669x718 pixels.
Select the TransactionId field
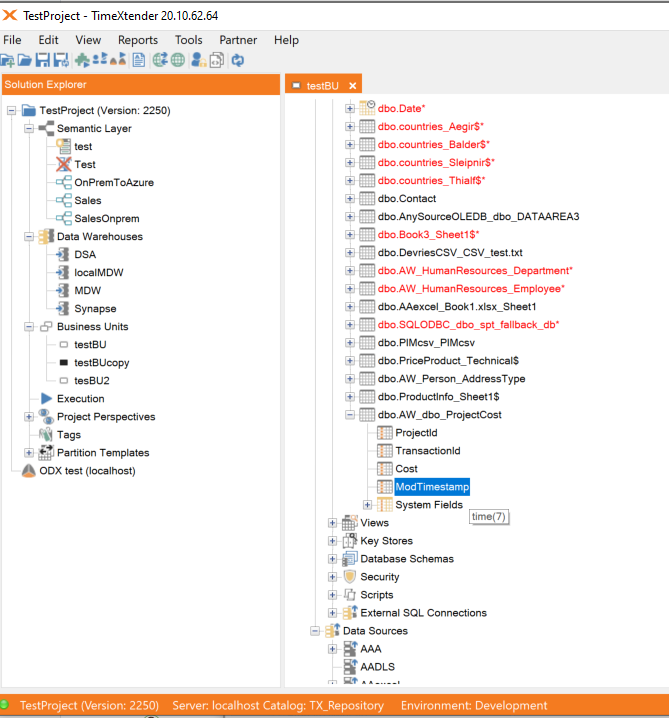[428, 451]
